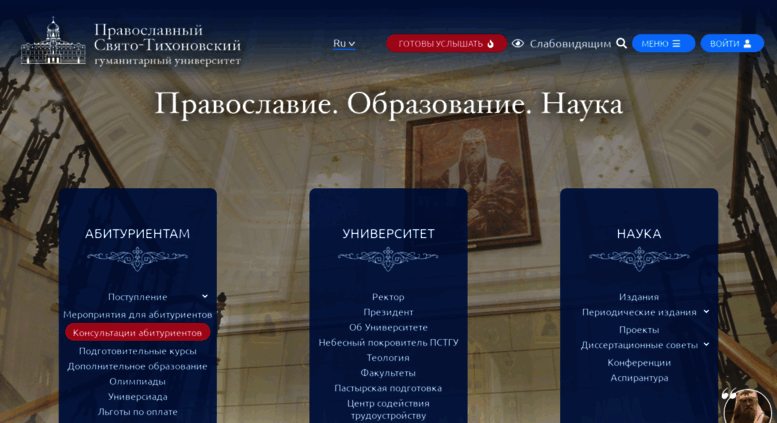Open the МЕНЮ hamburger button
Viewport: 777px width, 423px height.
point(663,44)
